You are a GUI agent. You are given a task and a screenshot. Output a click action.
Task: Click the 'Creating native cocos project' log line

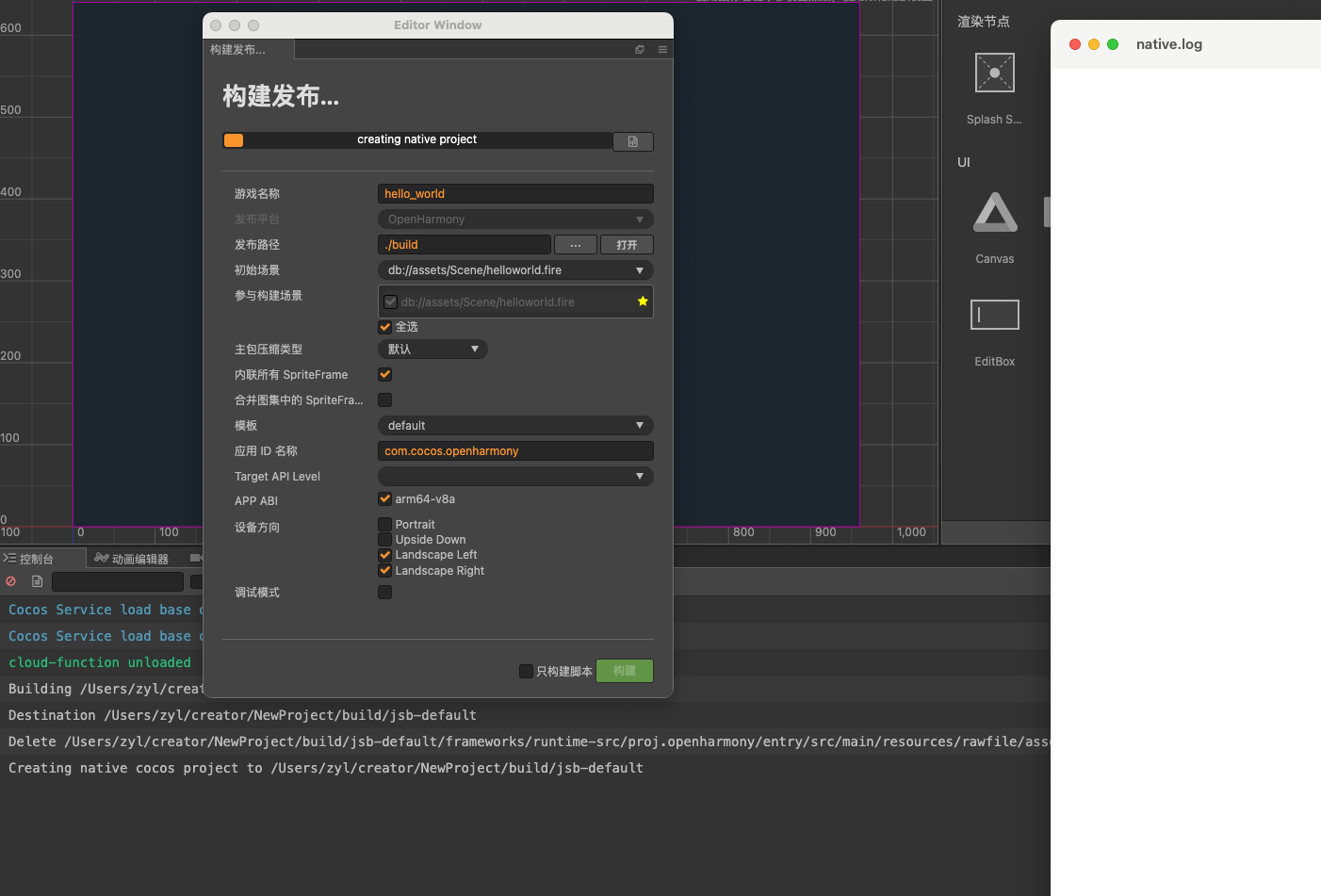click(x=326, y=768)
